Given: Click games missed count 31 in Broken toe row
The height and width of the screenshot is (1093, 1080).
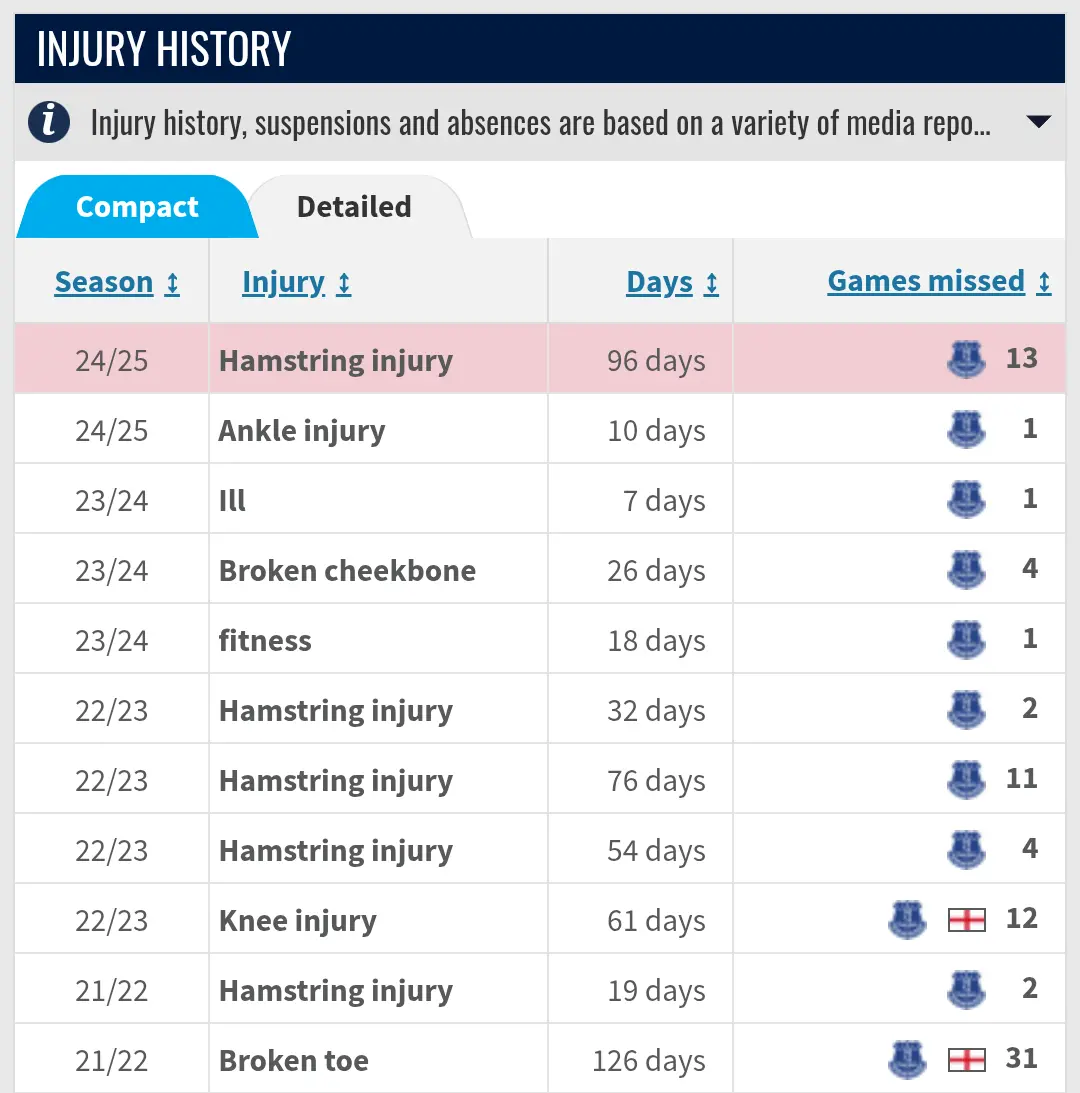Looking at the screenshot, I should point(1021,1058).
